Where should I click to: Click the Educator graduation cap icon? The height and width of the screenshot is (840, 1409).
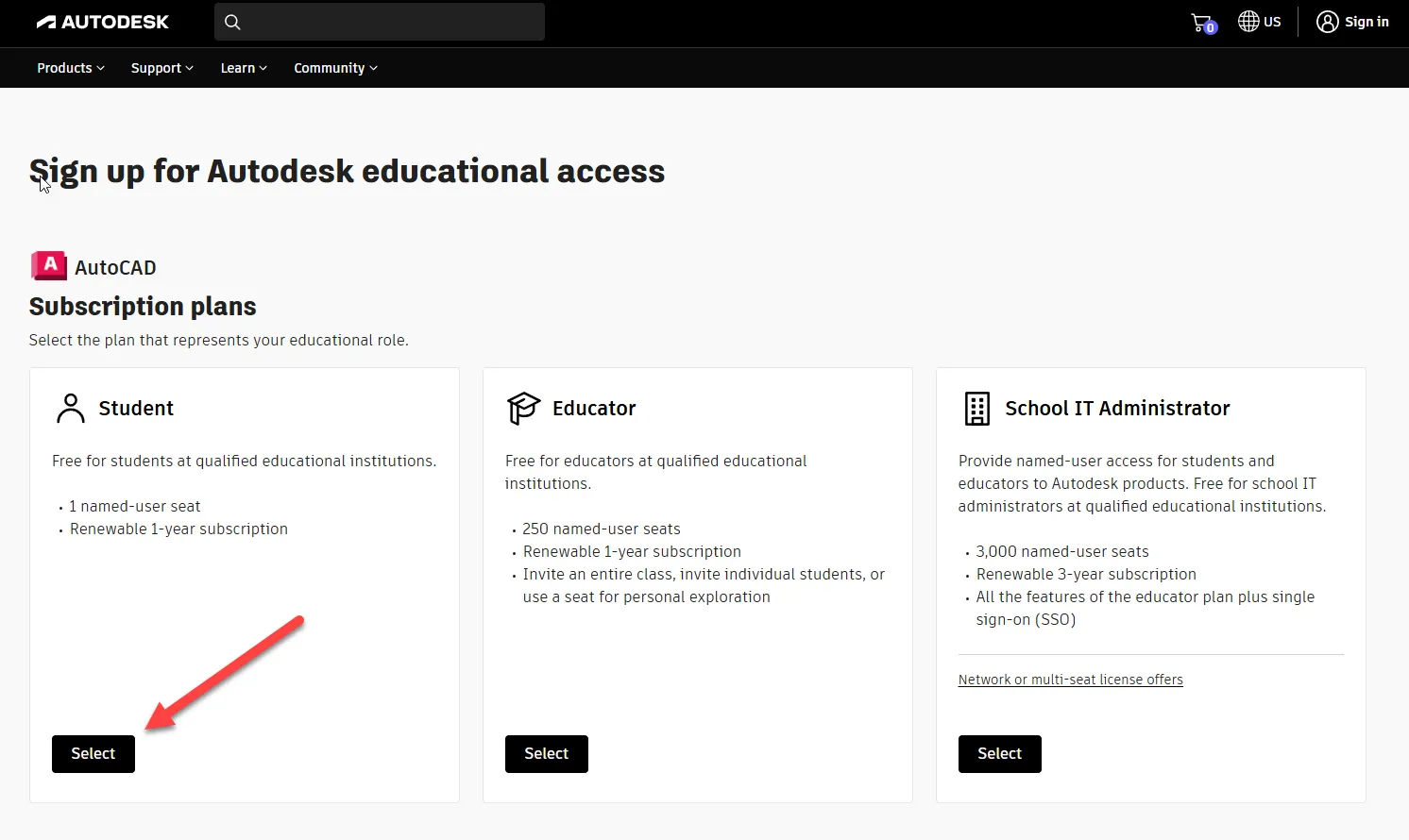(523, 408)
